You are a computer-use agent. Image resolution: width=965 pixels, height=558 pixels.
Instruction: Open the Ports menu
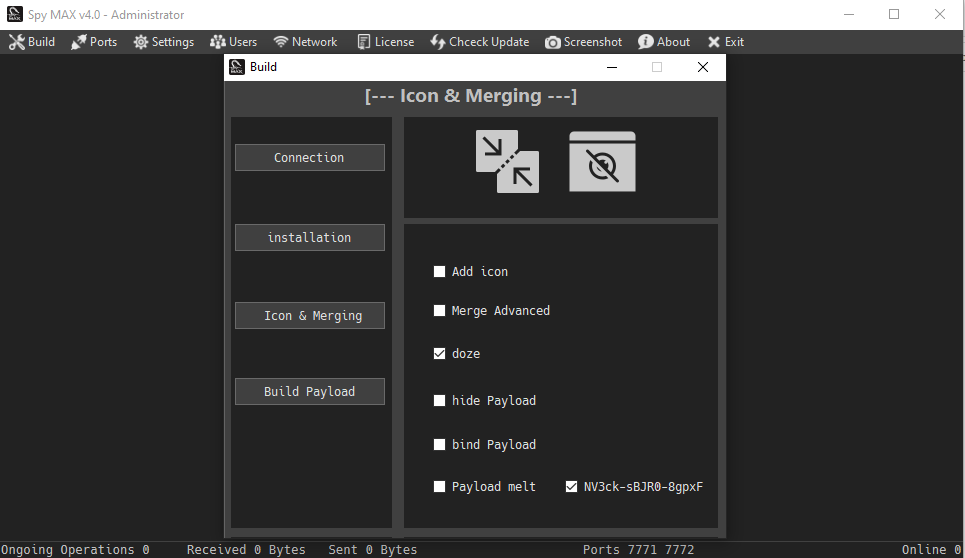[94, 42]
